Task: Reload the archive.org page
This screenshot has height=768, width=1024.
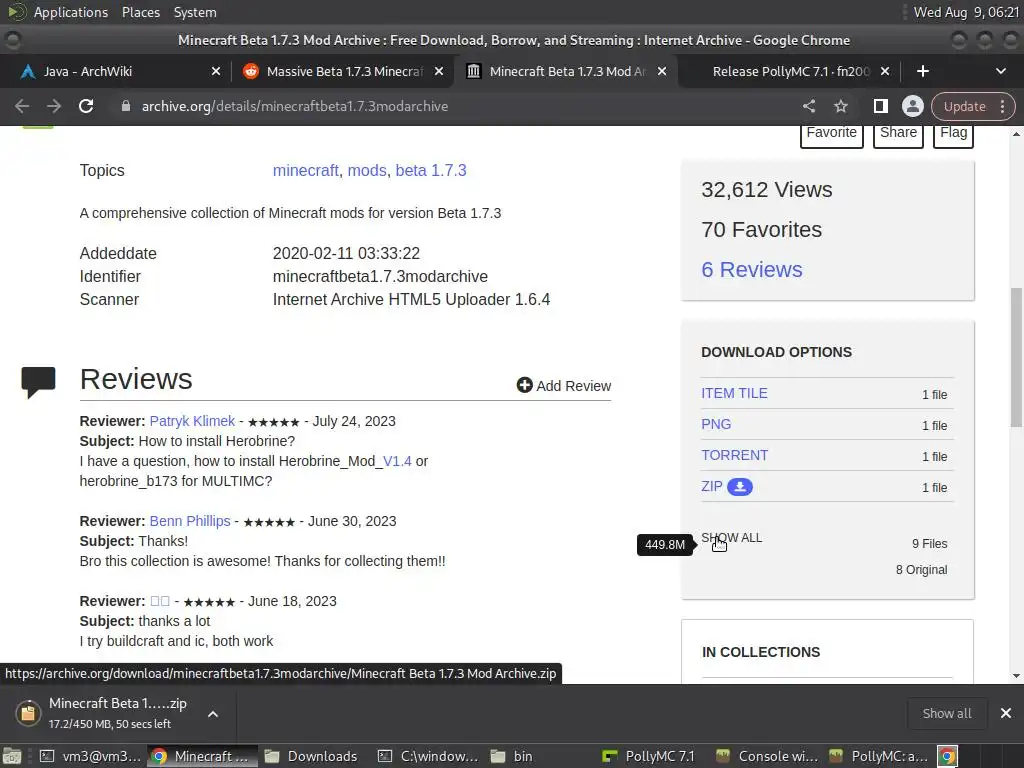Action: click(x=86, y=106)
